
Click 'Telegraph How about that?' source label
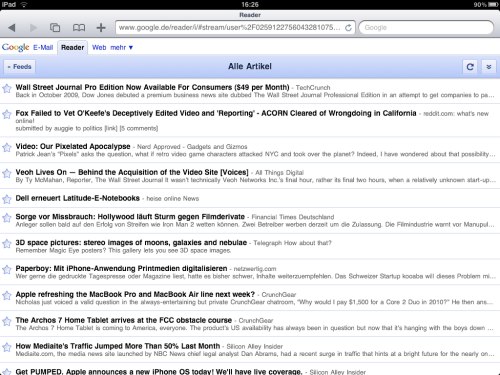292,243
